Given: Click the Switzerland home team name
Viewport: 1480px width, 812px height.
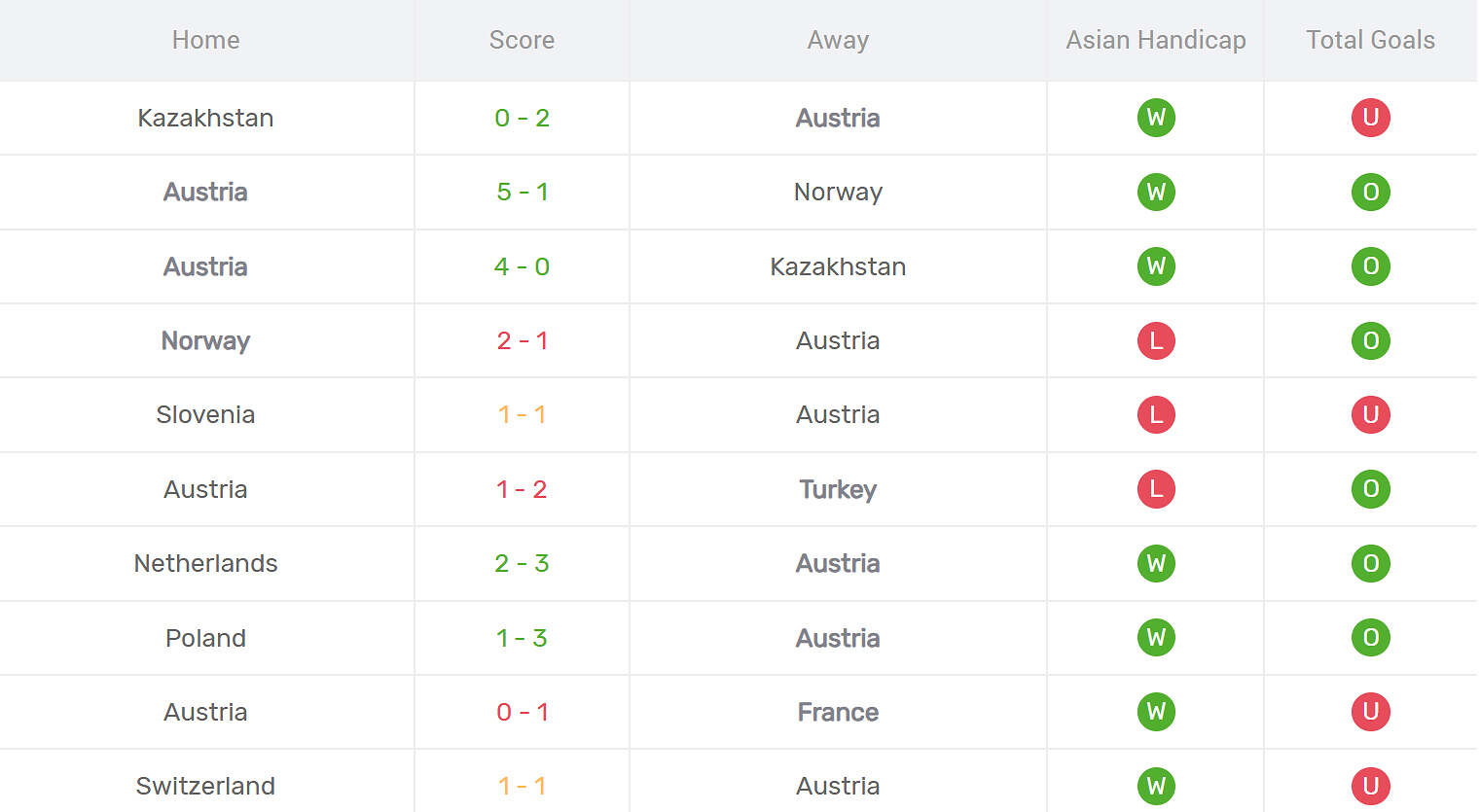Looking at the screenshot, I should [205, 786].
